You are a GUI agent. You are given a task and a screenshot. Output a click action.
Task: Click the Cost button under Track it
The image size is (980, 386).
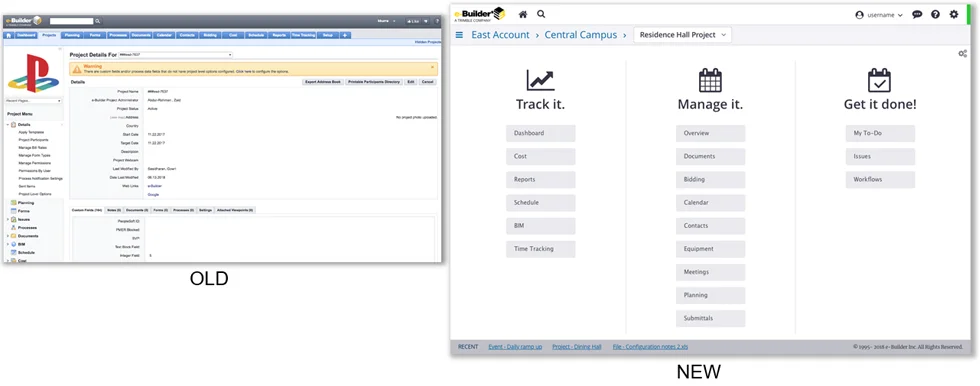541,156
